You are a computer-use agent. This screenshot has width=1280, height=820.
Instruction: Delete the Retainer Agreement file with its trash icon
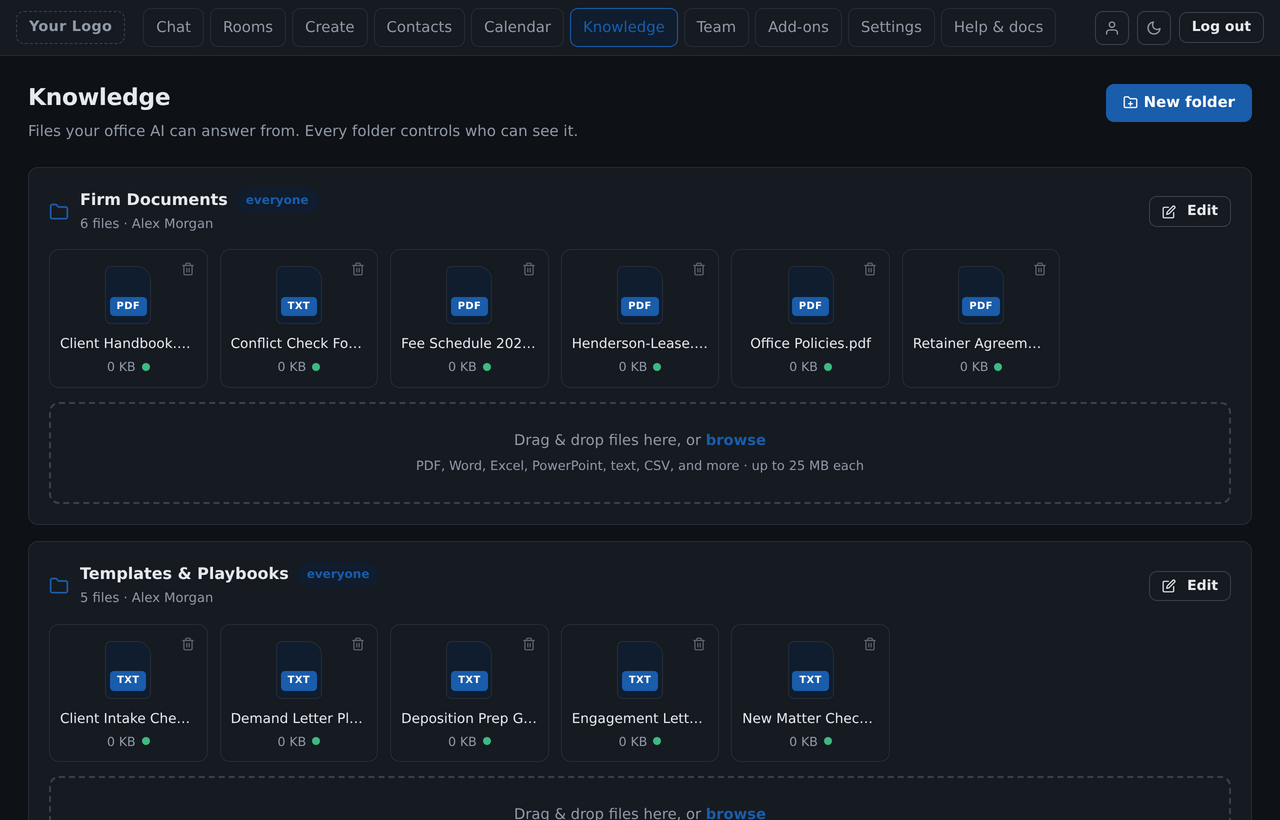click(x=1040, y=269)
